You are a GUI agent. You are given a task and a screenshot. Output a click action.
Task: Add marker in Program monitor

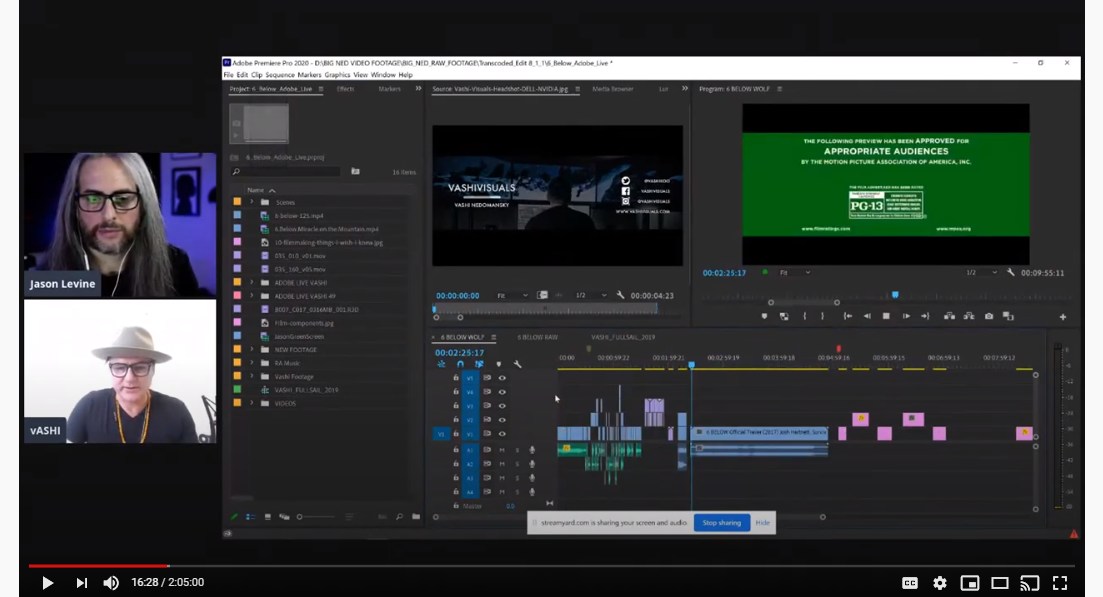[x=765, y=316]
